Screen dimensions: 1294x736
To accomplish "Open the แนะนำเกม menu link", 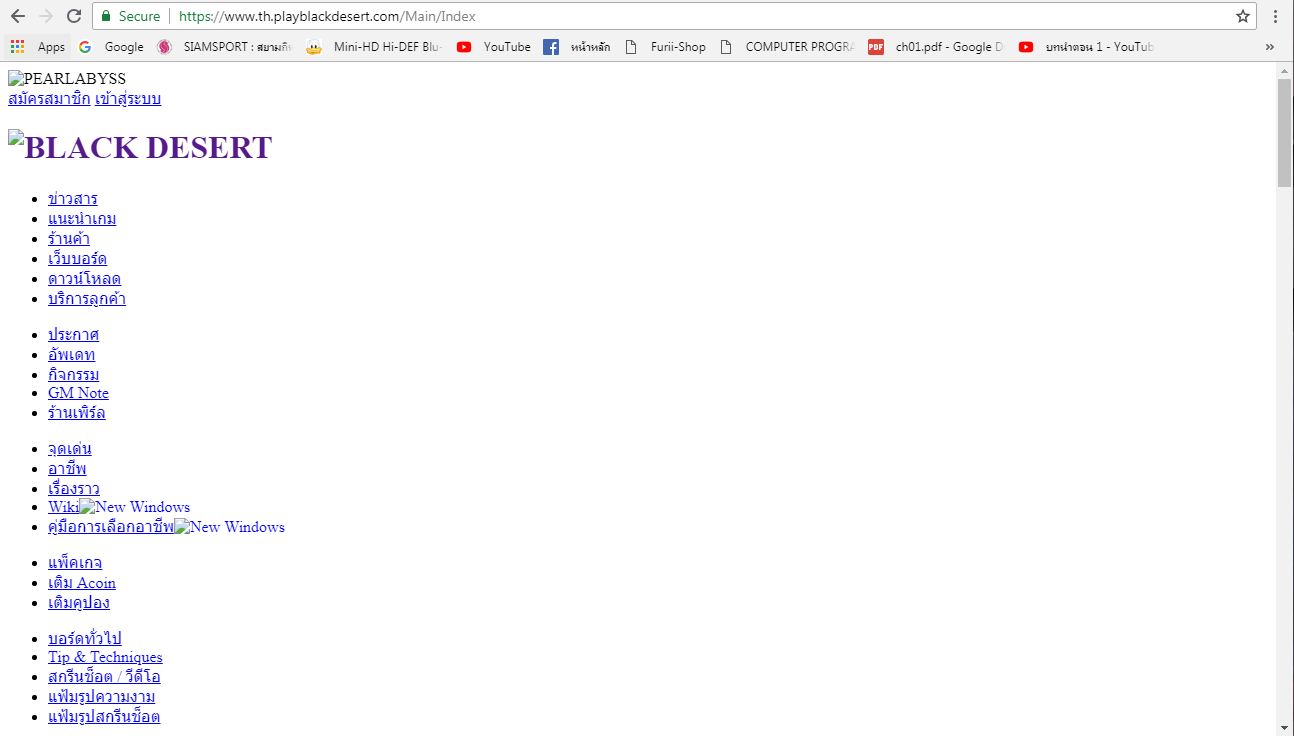I will coord(82,218).
